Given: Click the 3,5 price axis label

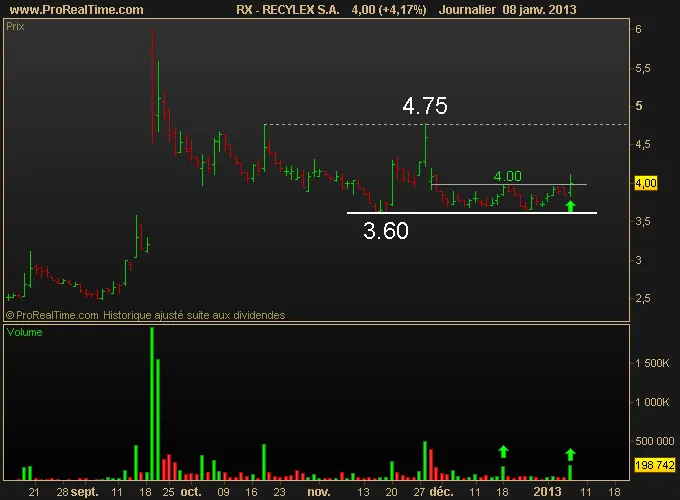Looking at the screenshot, I should (x=642, y=222).
